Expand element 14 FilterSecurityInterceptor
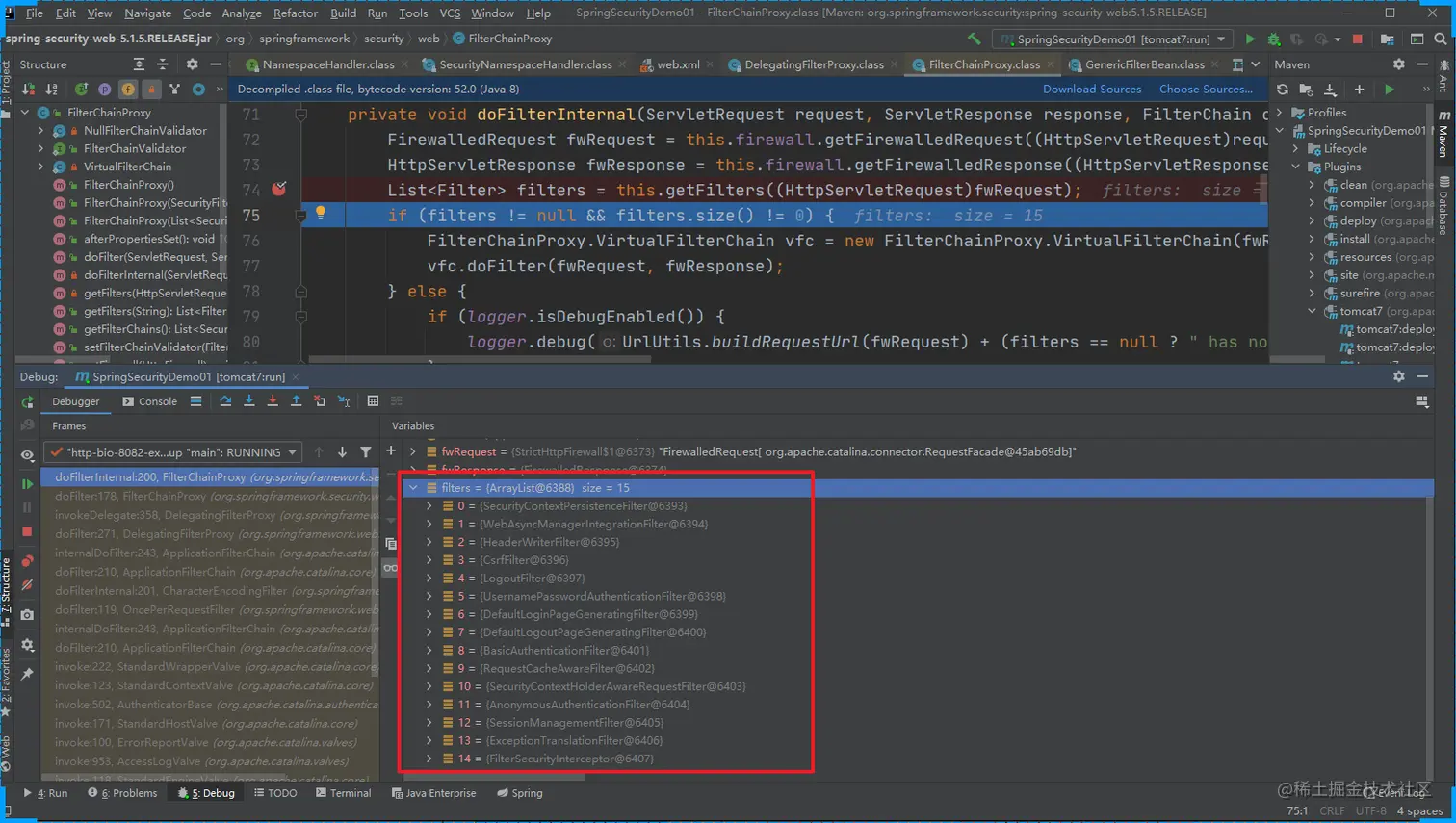Viewport: 1456px width, 823px height. [429, 759]
